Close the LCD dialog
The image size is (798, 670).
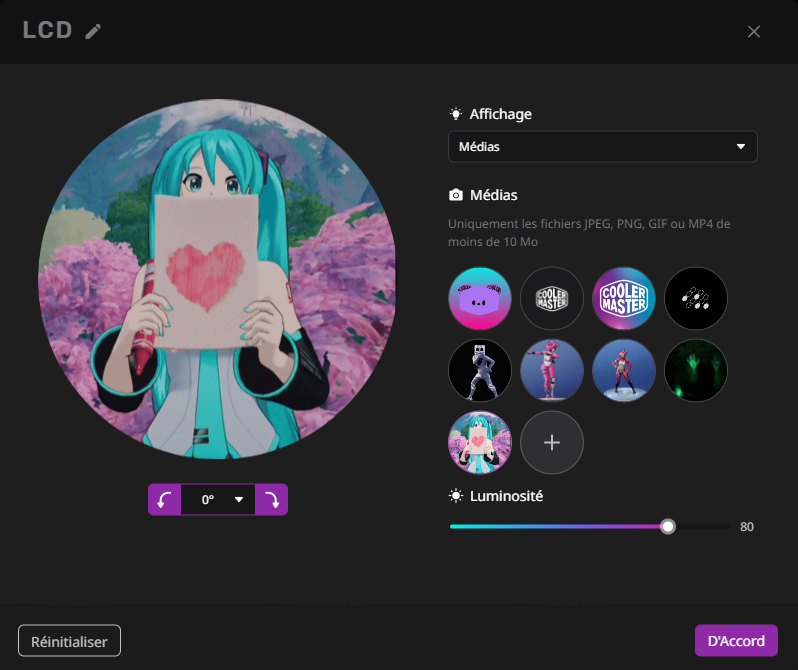[754, 32]
